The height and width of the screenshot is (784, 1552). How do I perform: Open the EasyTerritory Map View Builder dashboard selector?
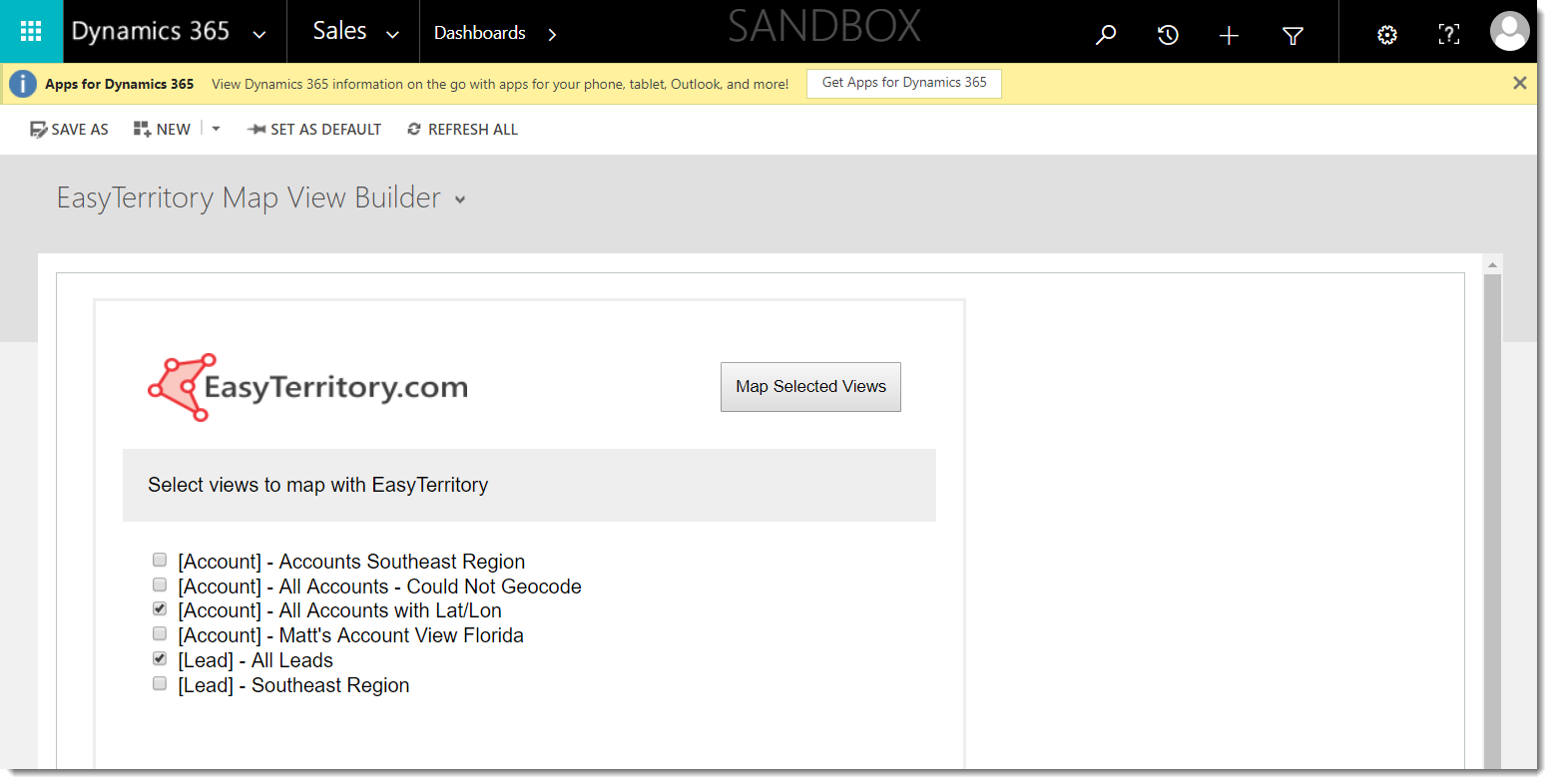(x=460, y=199)
